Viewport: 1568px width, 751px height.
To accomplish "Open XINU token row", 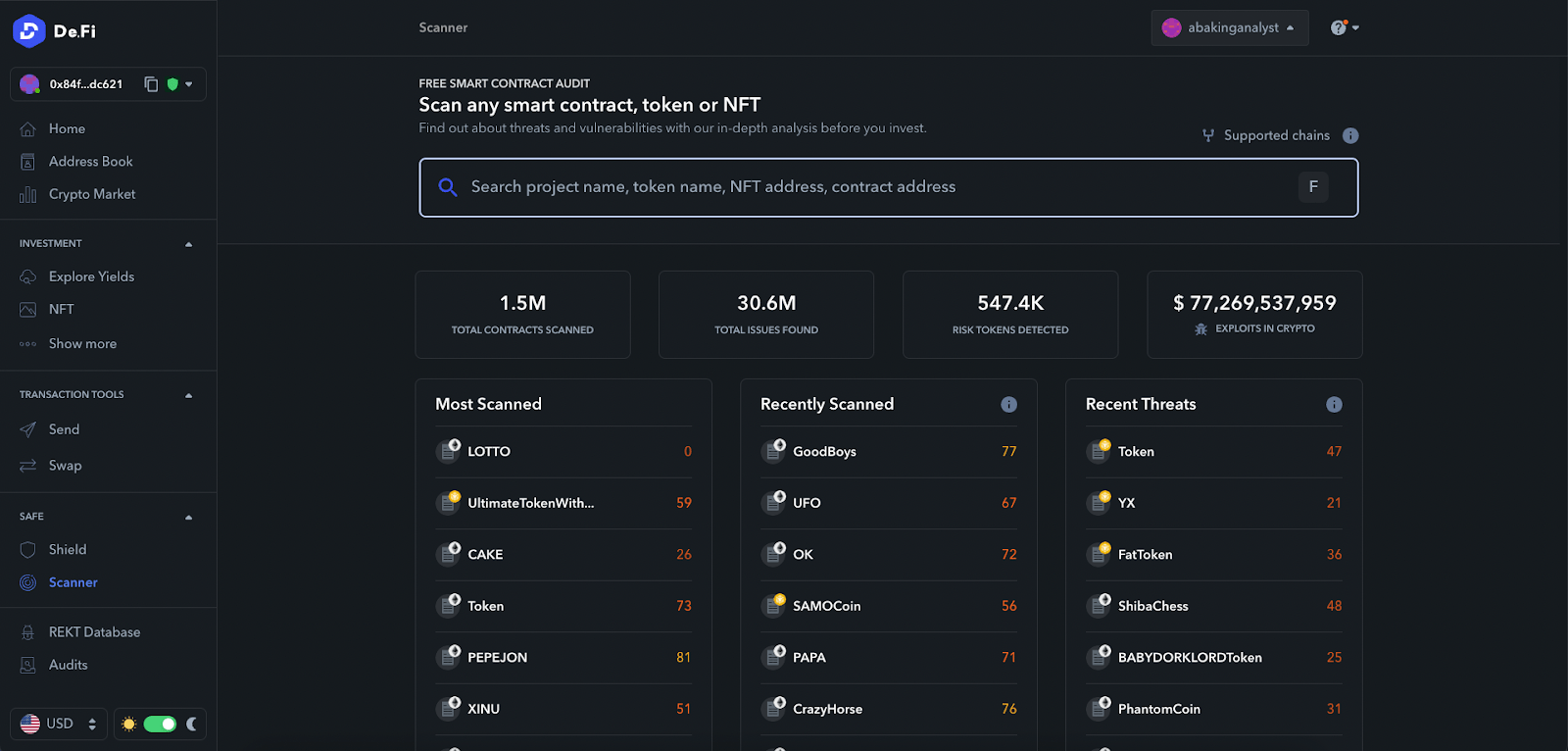I will point(563,709).
